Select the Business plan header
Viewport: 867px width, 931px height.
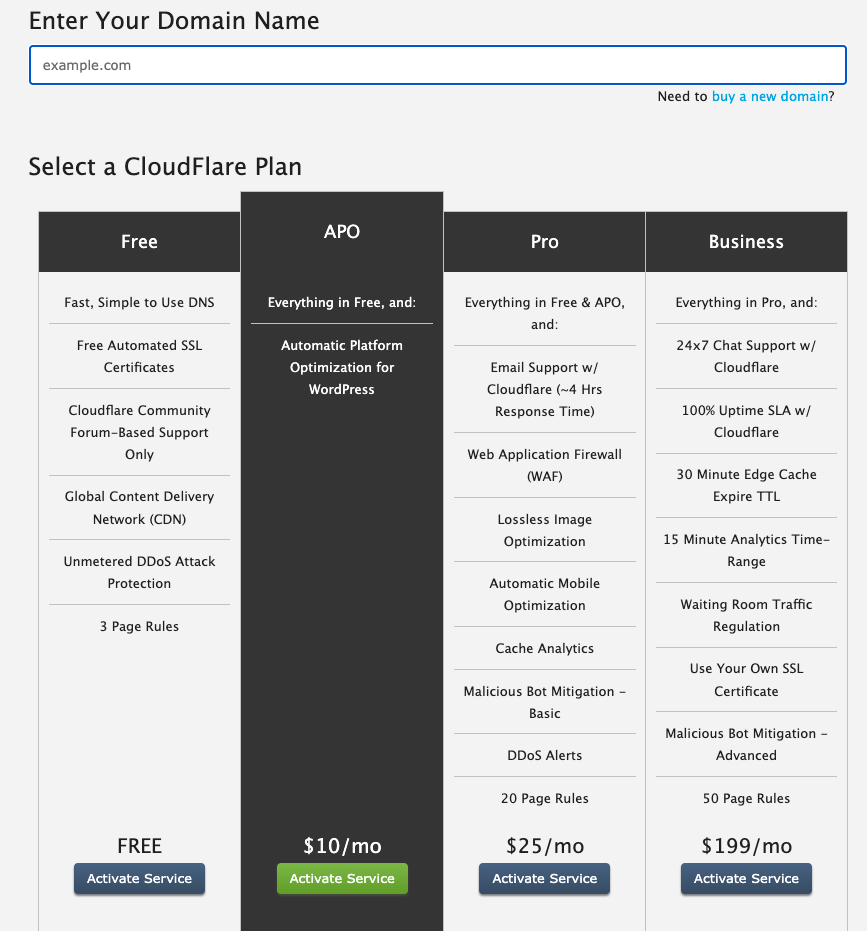tap(746, 242)
